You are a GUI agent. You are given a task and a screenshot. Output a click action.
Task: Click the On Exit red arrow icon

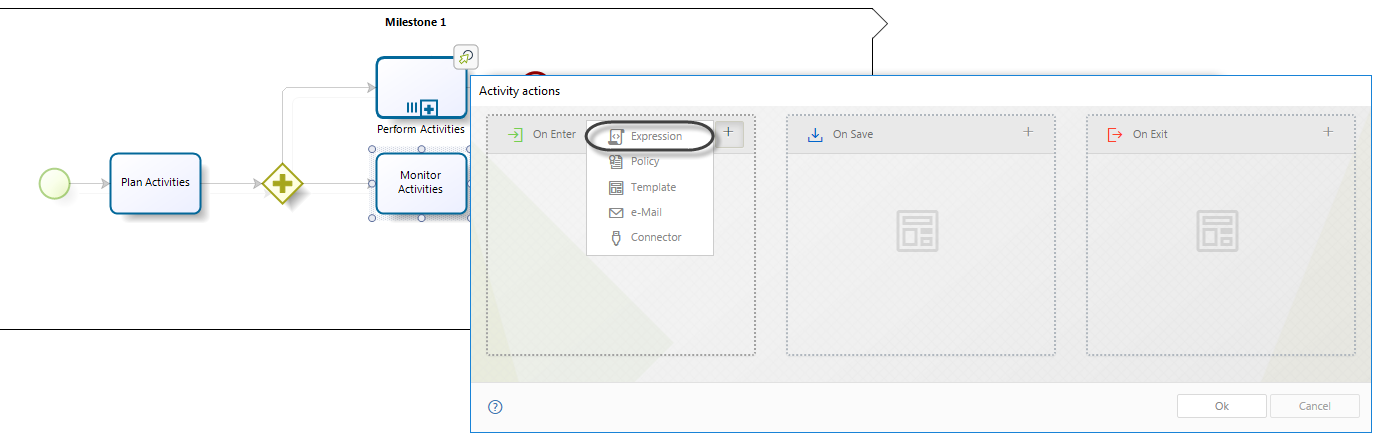click(x=1115, y=134)
